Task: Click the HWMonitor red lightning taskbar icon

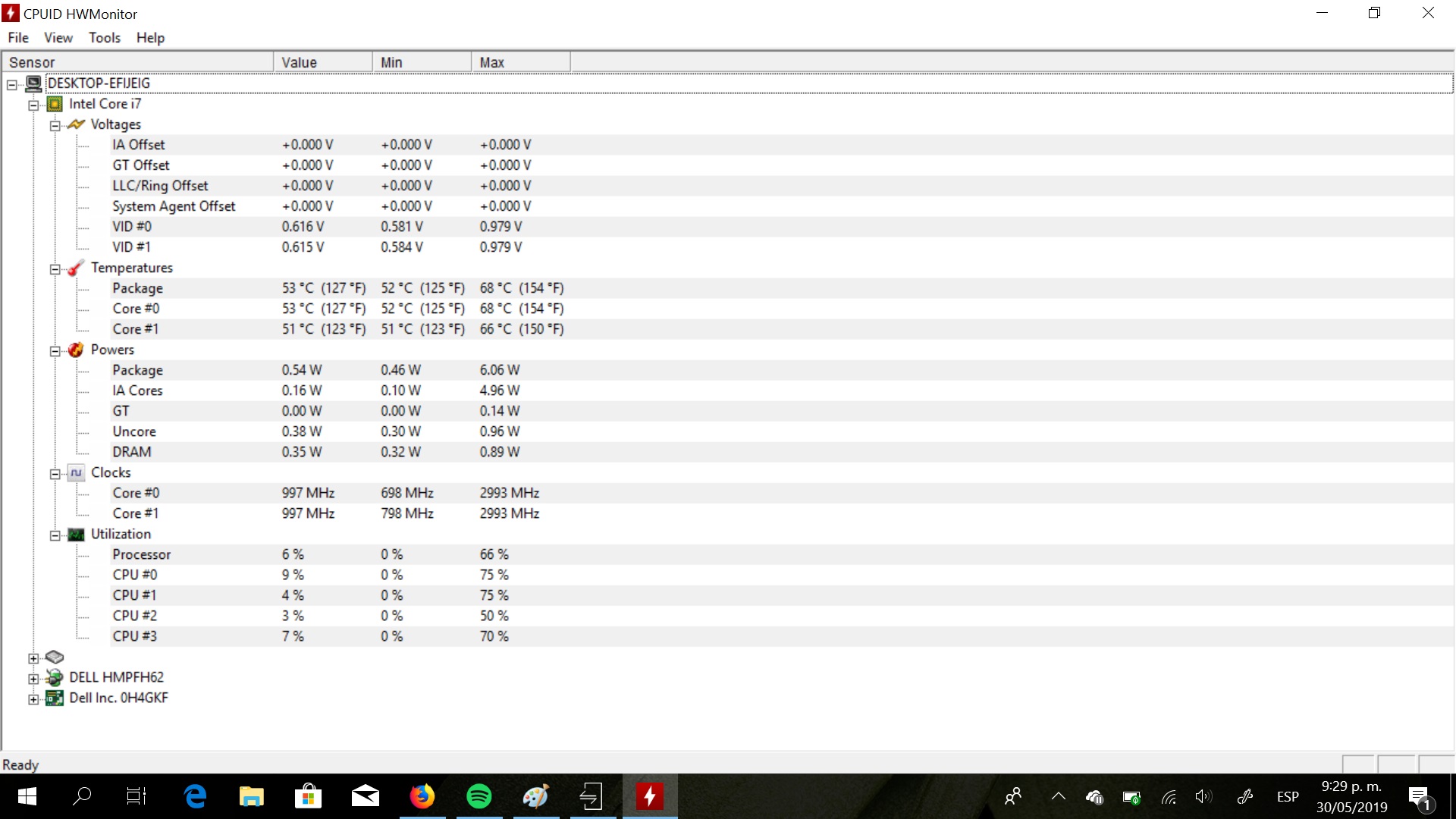Action: (650, 796)
